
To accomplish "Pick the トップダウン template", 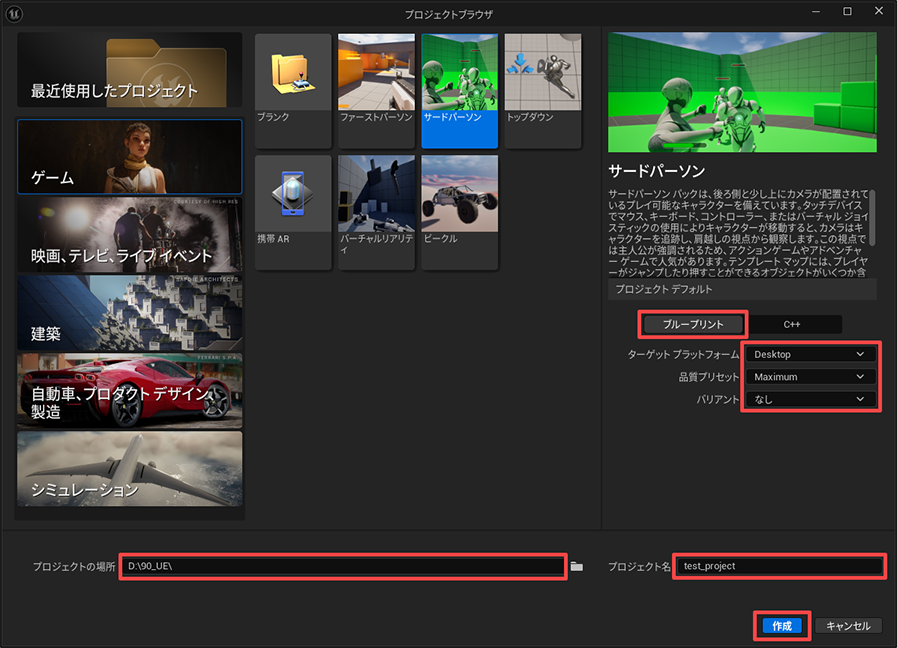I will coord(543,90).
